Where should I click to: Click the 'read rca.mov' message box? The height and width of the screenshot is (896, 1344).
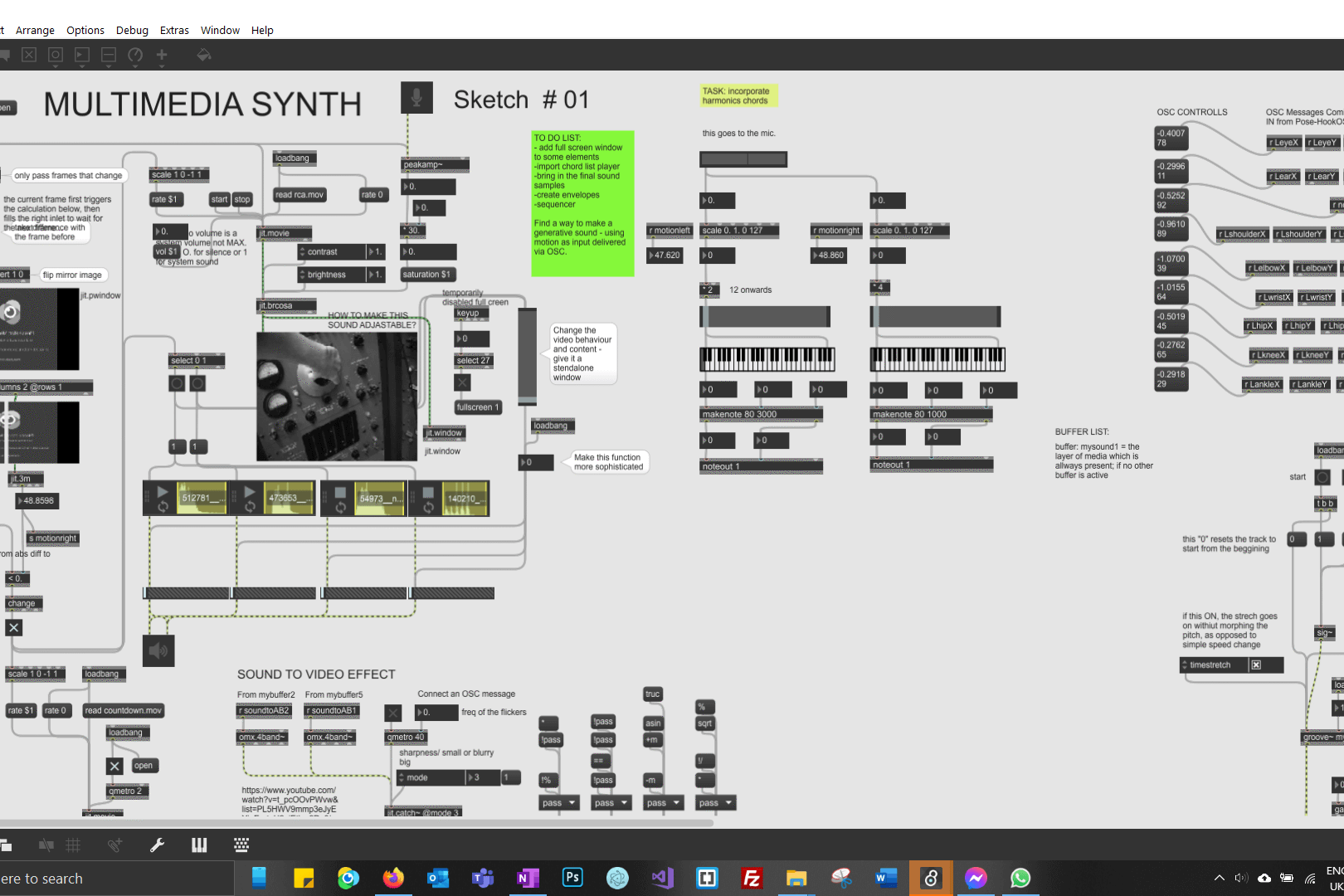click(299, 195)
